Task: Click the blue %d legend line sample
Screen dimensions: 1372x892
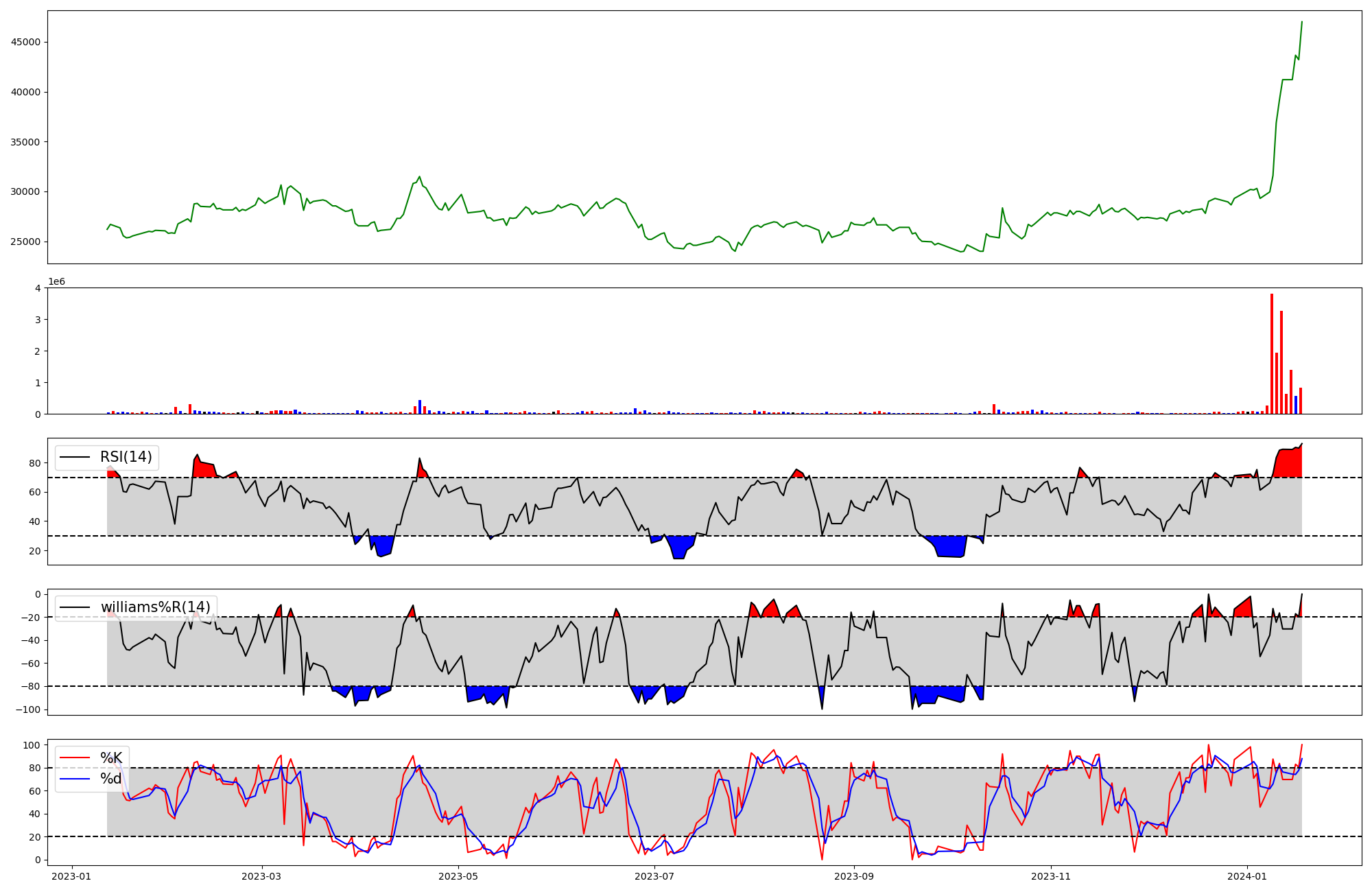Action: pyautogui.click(x=75, y=779)
